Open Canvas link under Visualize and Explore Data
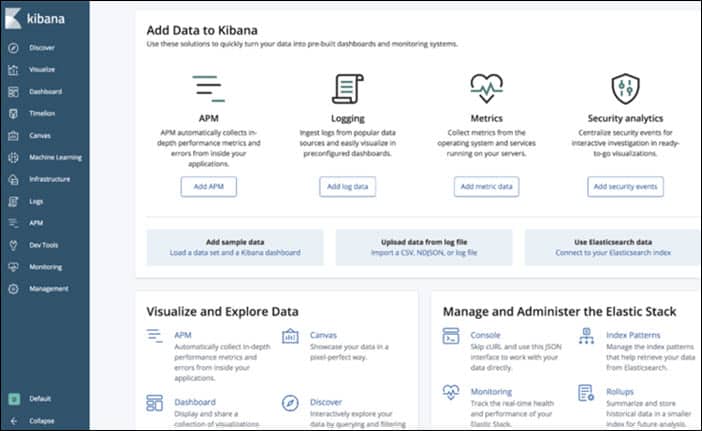702x431 pixels. click(323, 335)
